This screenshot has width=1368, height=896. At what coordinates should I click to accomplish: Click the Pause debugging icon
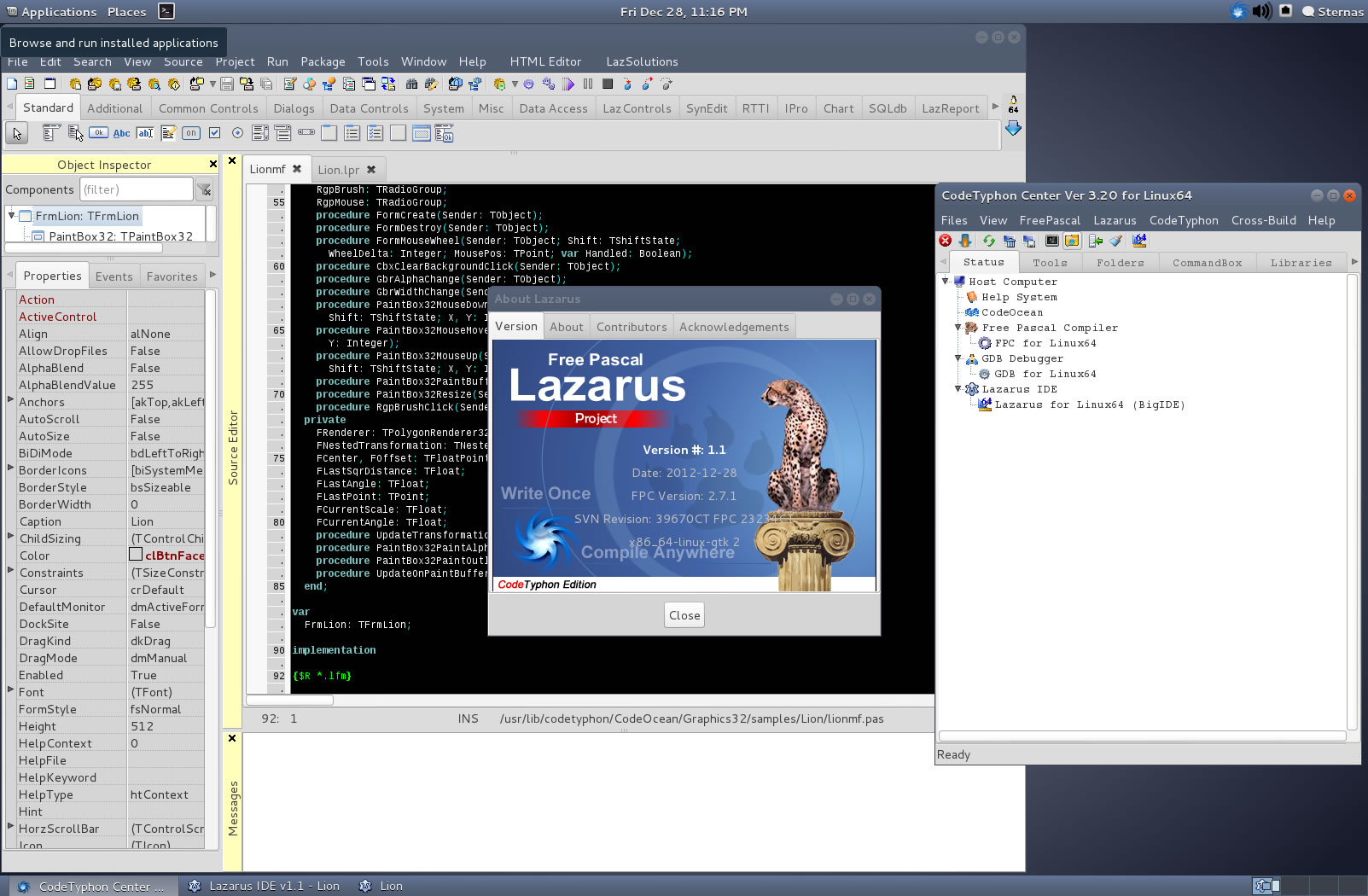[x=588, y=84]
